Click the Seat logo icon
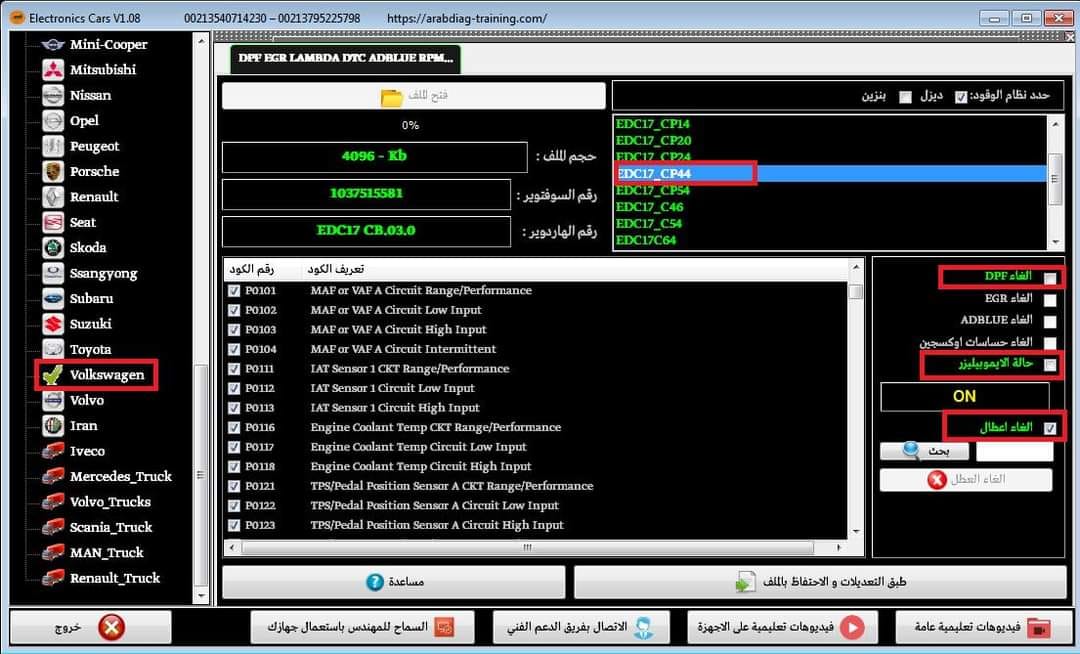Image resolution: width=1080 pixels, height=654 pixels. pos(53,222)
